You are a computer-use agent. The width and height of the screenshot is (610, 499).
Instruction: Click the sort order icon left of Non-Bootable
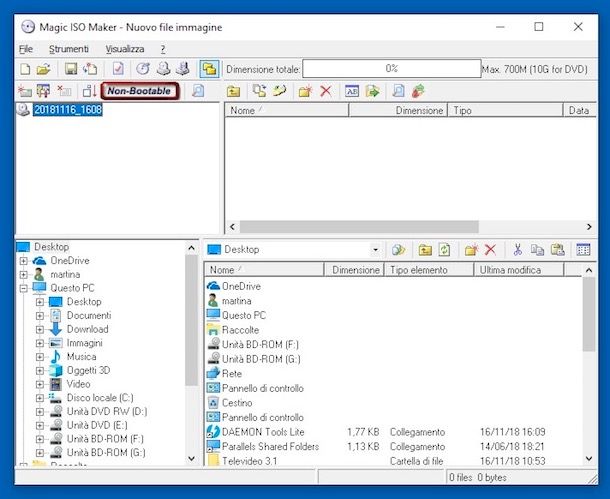(x=89, y=91)
